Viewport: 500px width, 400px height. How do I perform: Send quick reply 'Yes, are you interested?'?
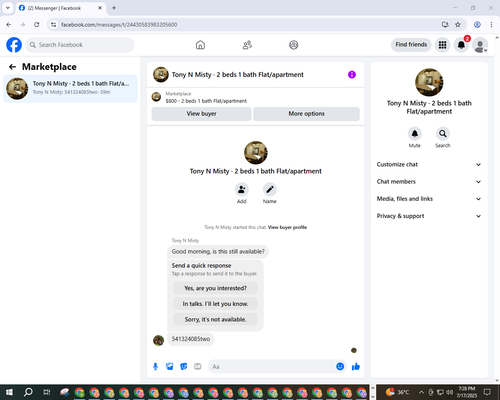[215, 288]
